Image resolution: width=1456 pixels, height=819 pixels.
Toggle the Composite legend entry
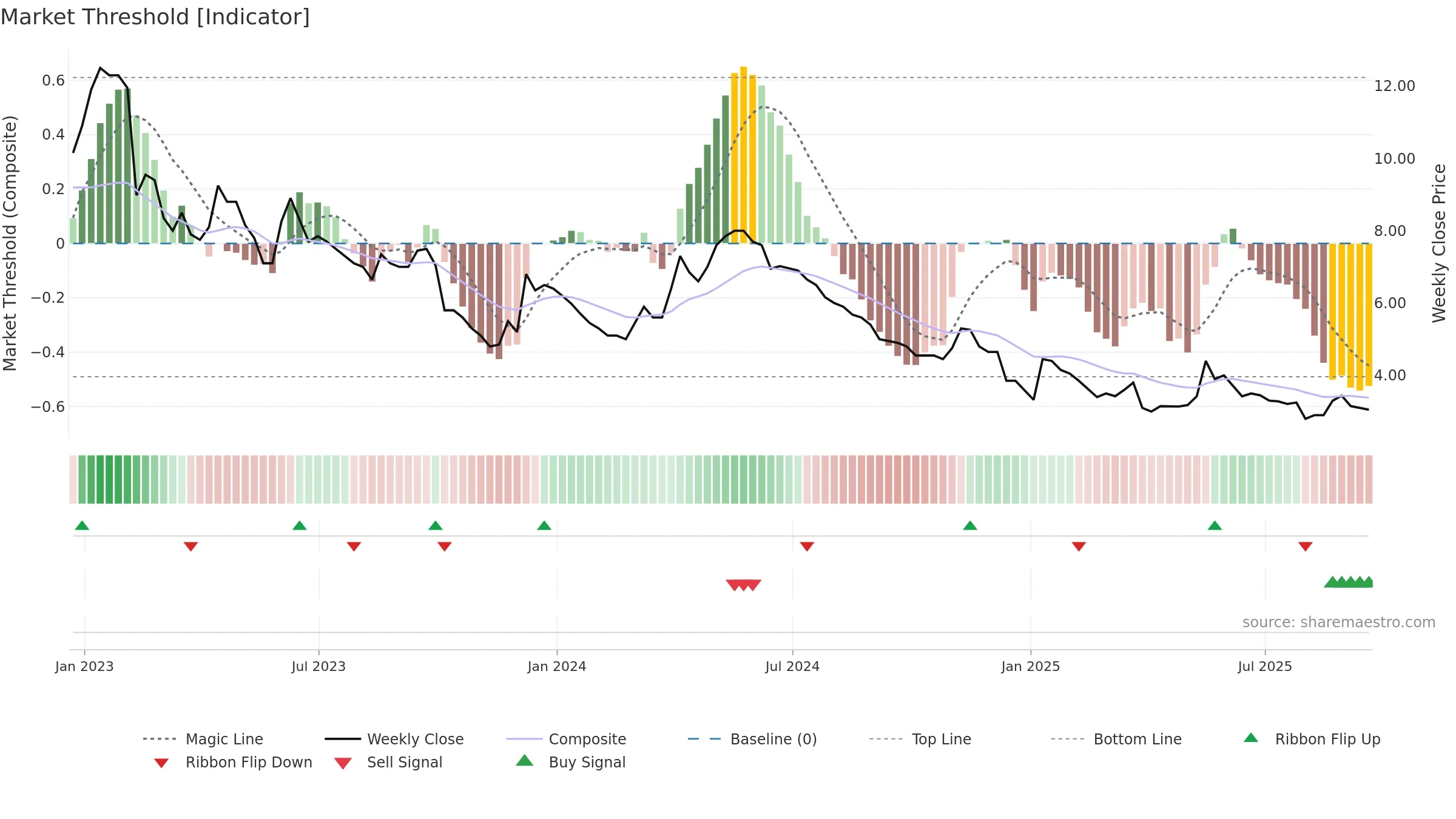coord(566,739)
